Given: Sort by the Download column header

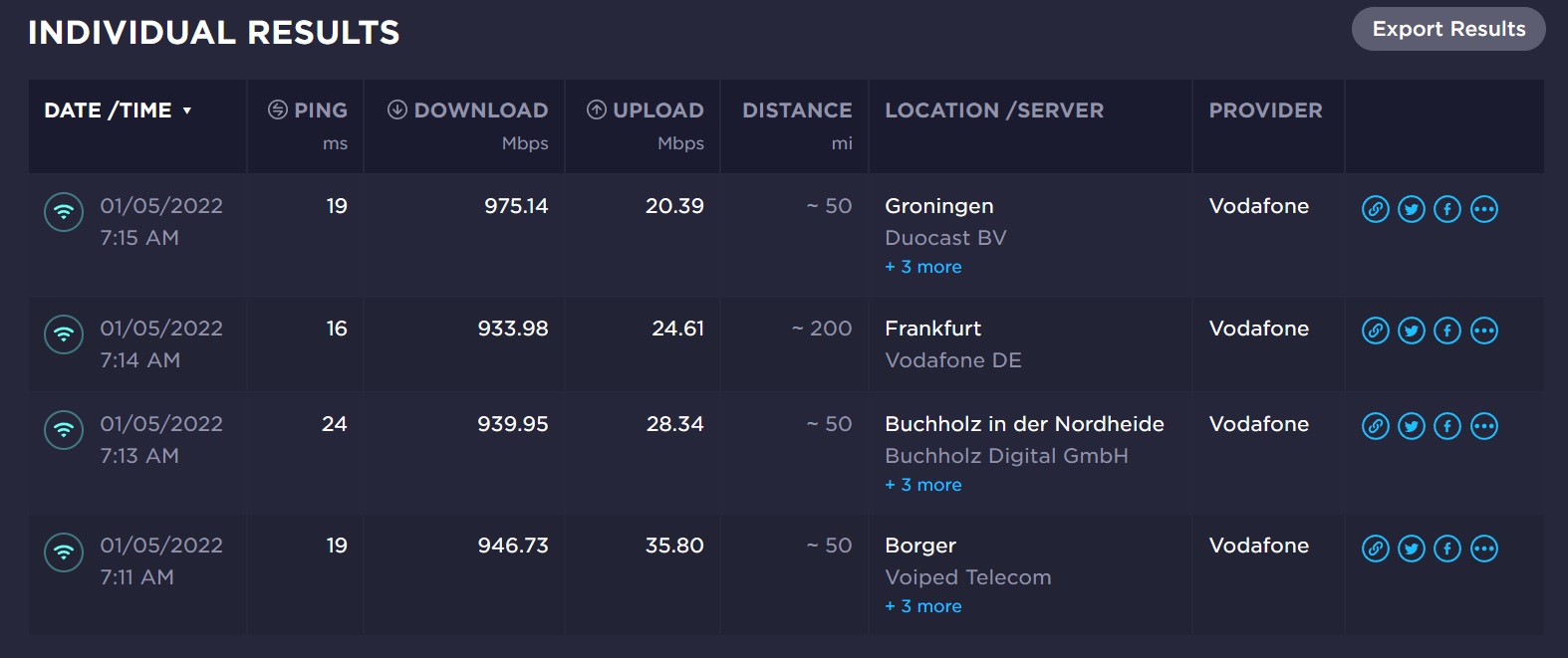Looking at the screenshot, I should coord(467,110).
